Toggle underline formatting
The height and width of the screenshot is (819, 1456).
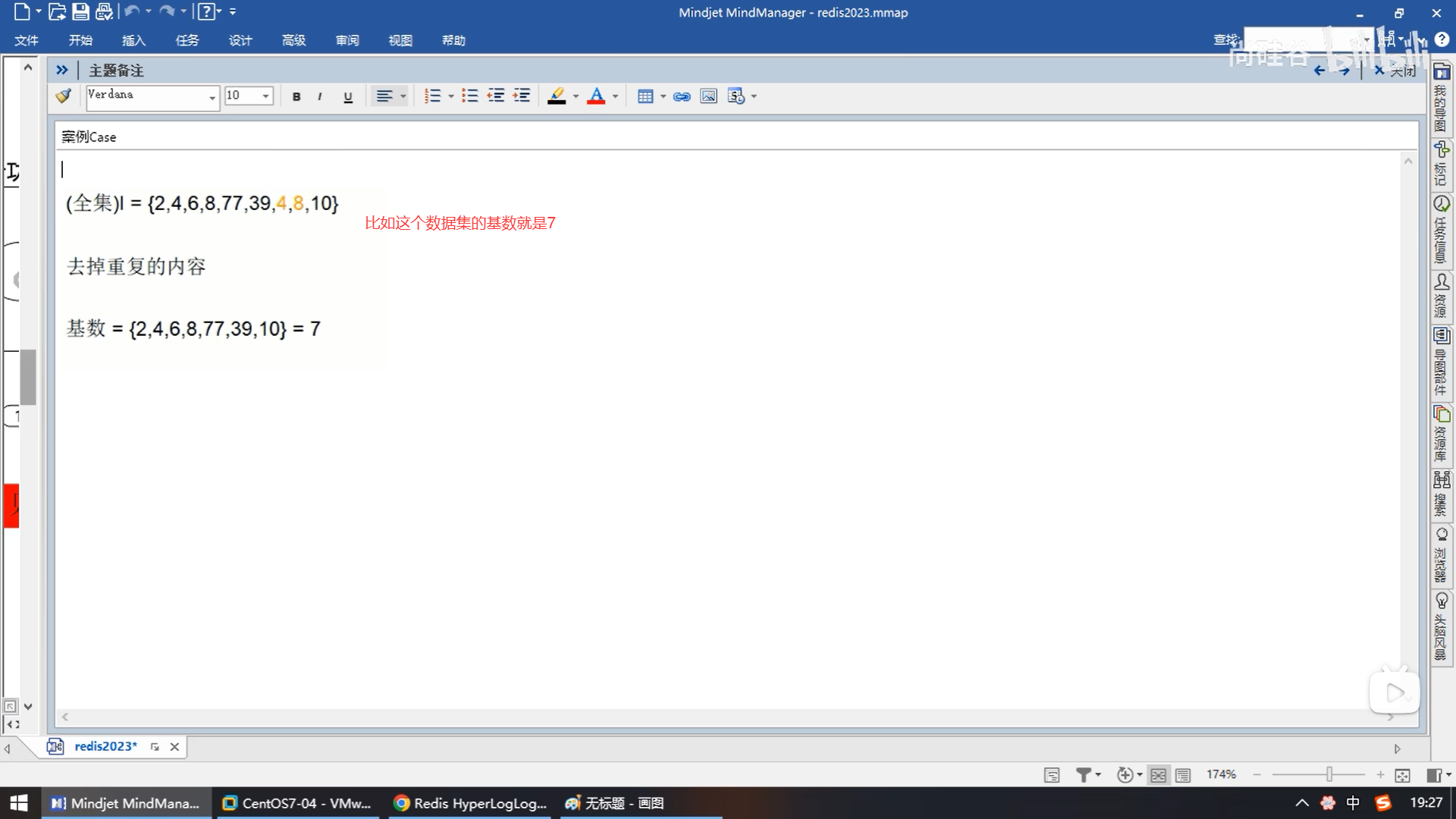click(348, 96)
